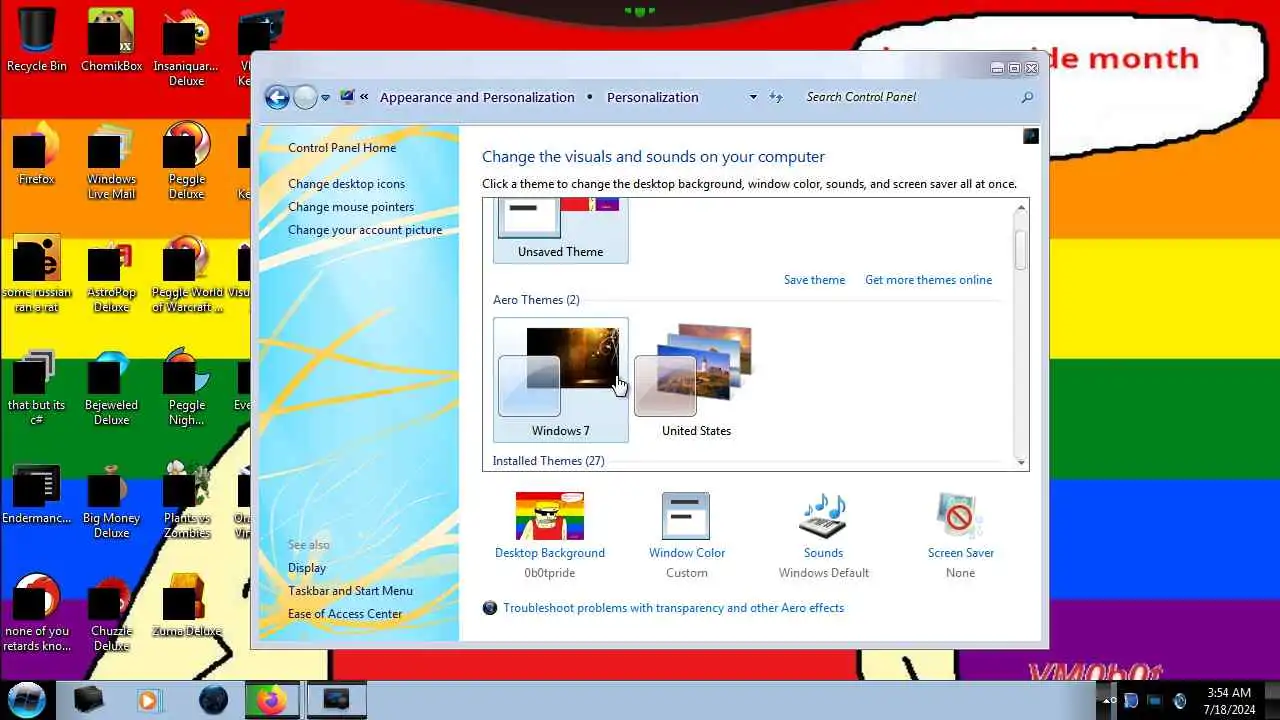Focus the Search Control Panel field
This screenshot has width=1280, height=720.
(x=908, y=97)
